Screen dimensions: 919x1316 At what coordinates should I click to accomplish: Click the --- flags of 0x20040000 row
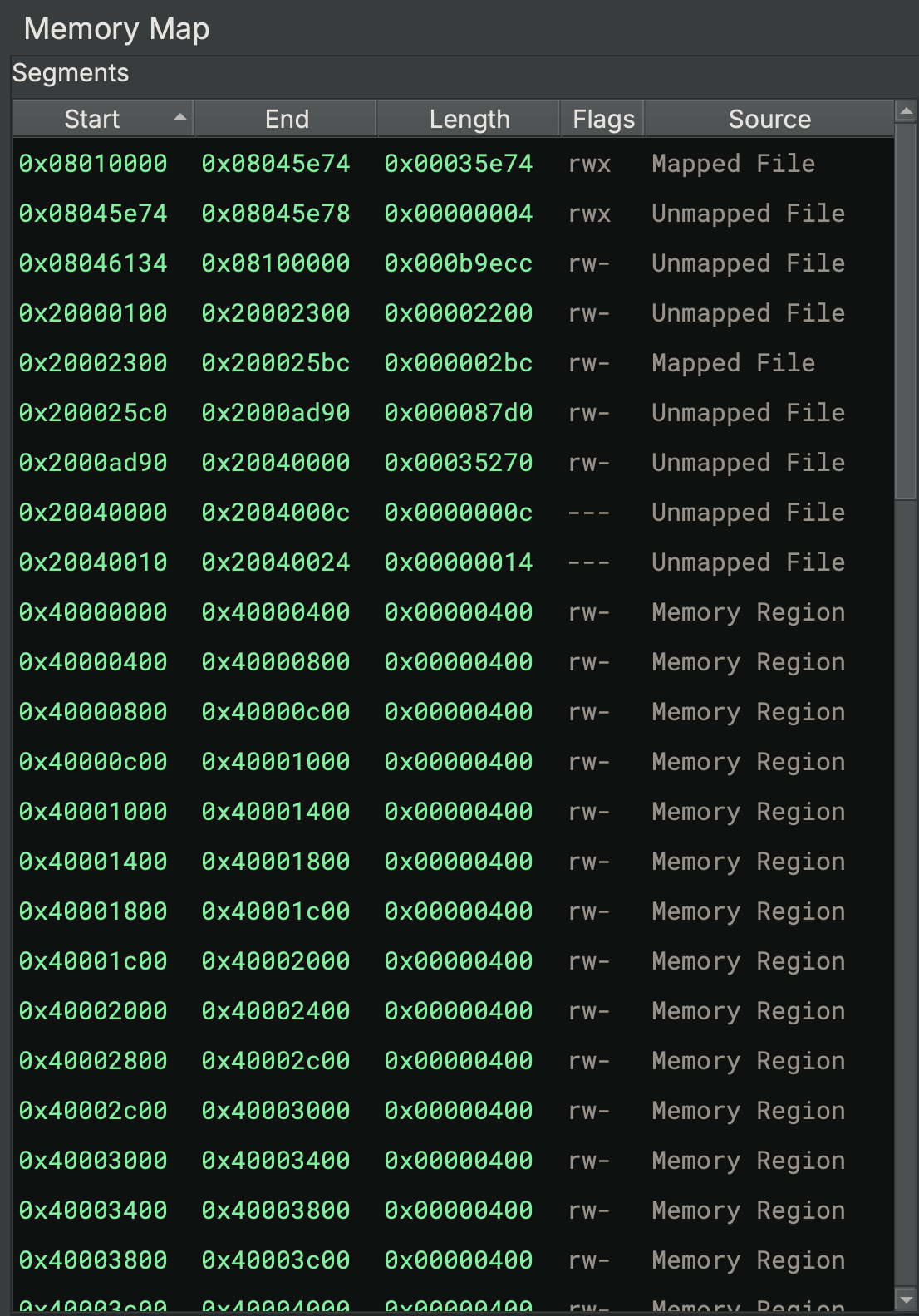point(590,513)
